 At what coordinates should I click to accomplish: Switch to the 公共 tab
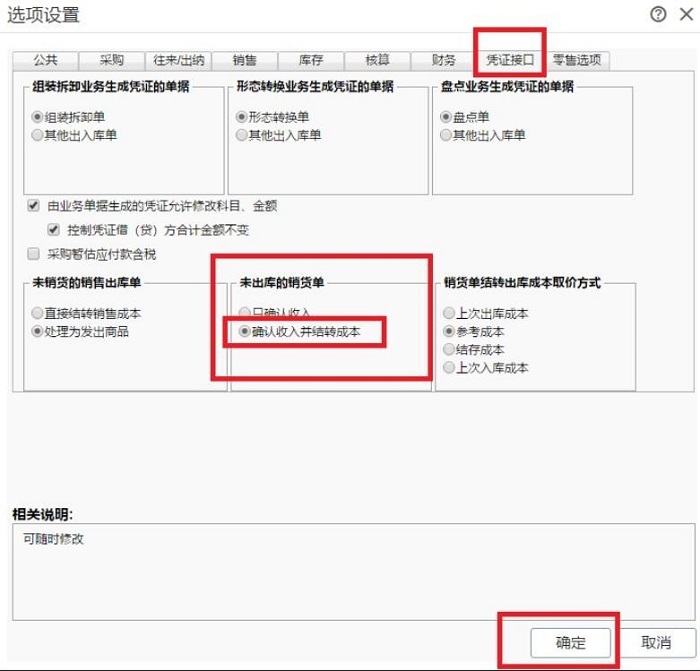[46, 60]
